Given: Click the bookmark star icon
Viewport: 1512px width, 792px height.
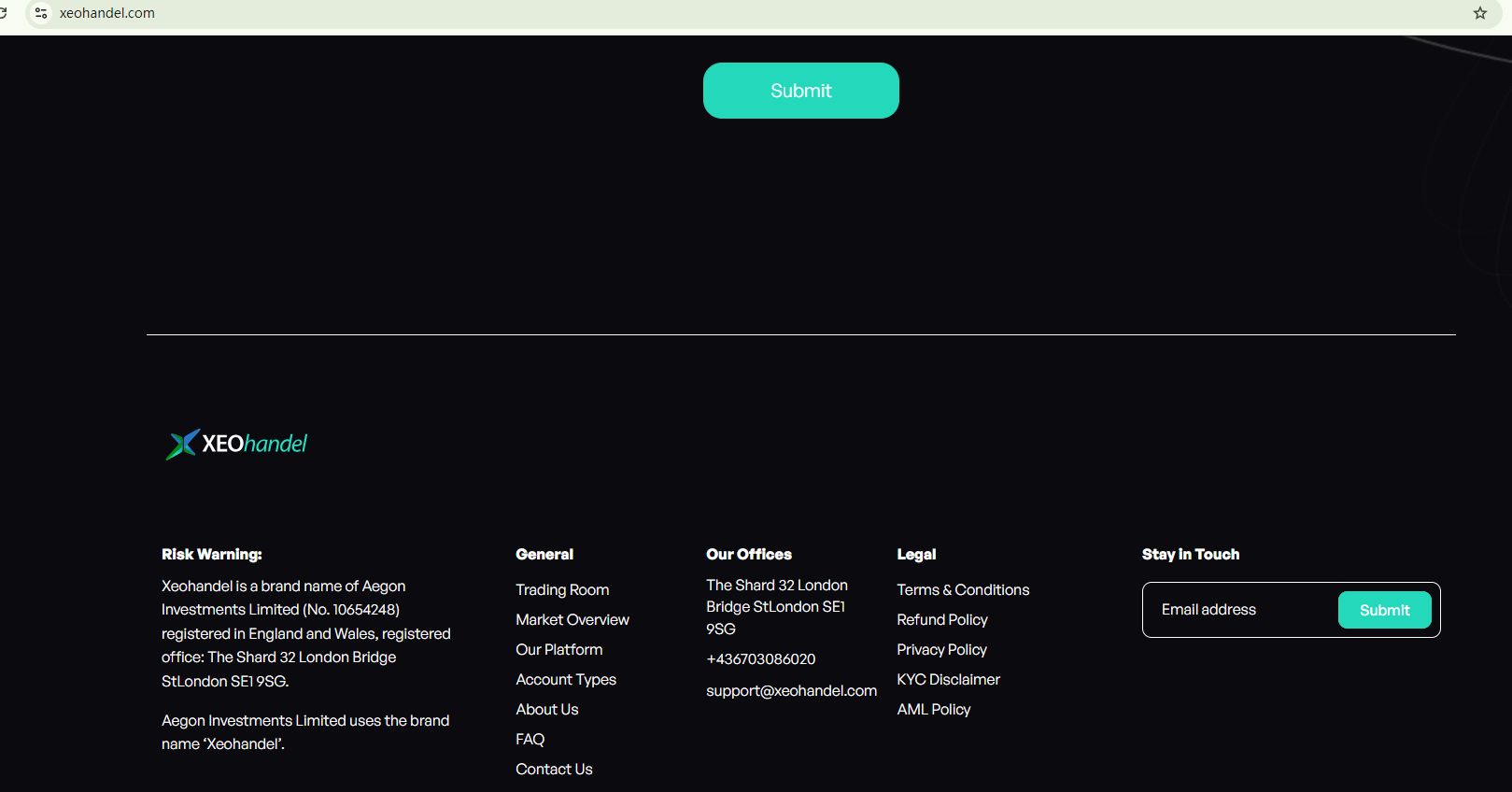Looking at the screenshot, I should (1480, 13).
